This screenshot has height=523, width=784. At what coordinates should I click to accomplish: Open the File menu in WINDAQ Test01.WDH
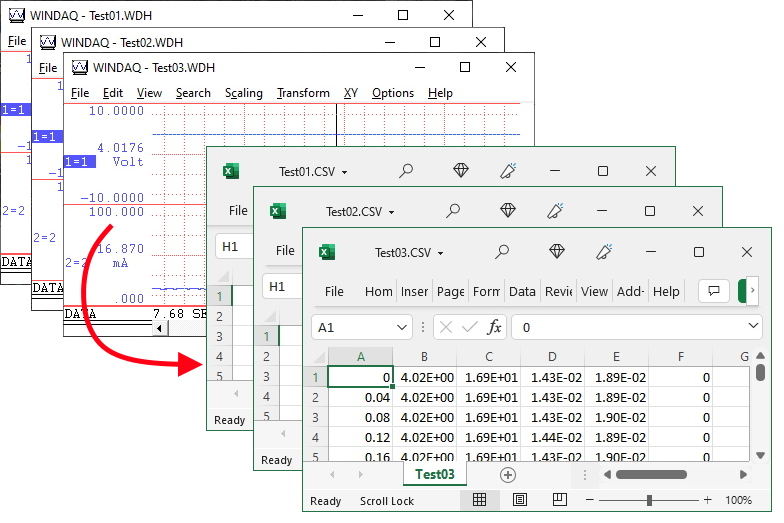pos(17,41)
